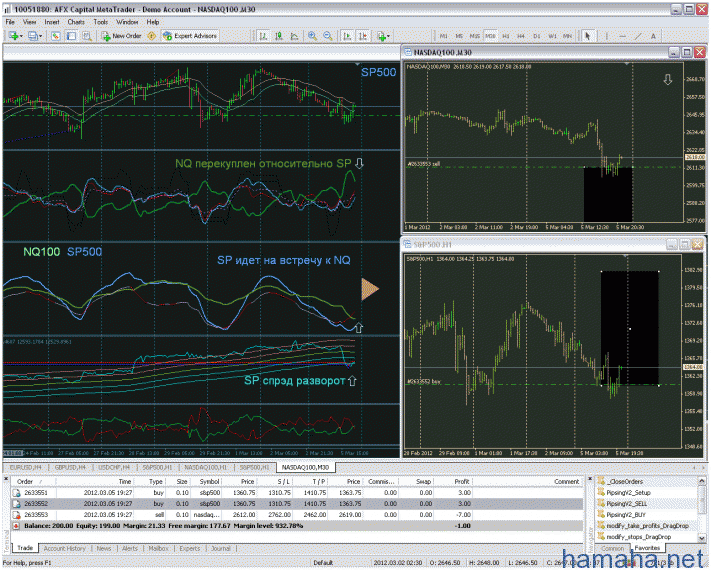Switch timeframe to M5
711x570 pixels.
click(x=459, y=36)
